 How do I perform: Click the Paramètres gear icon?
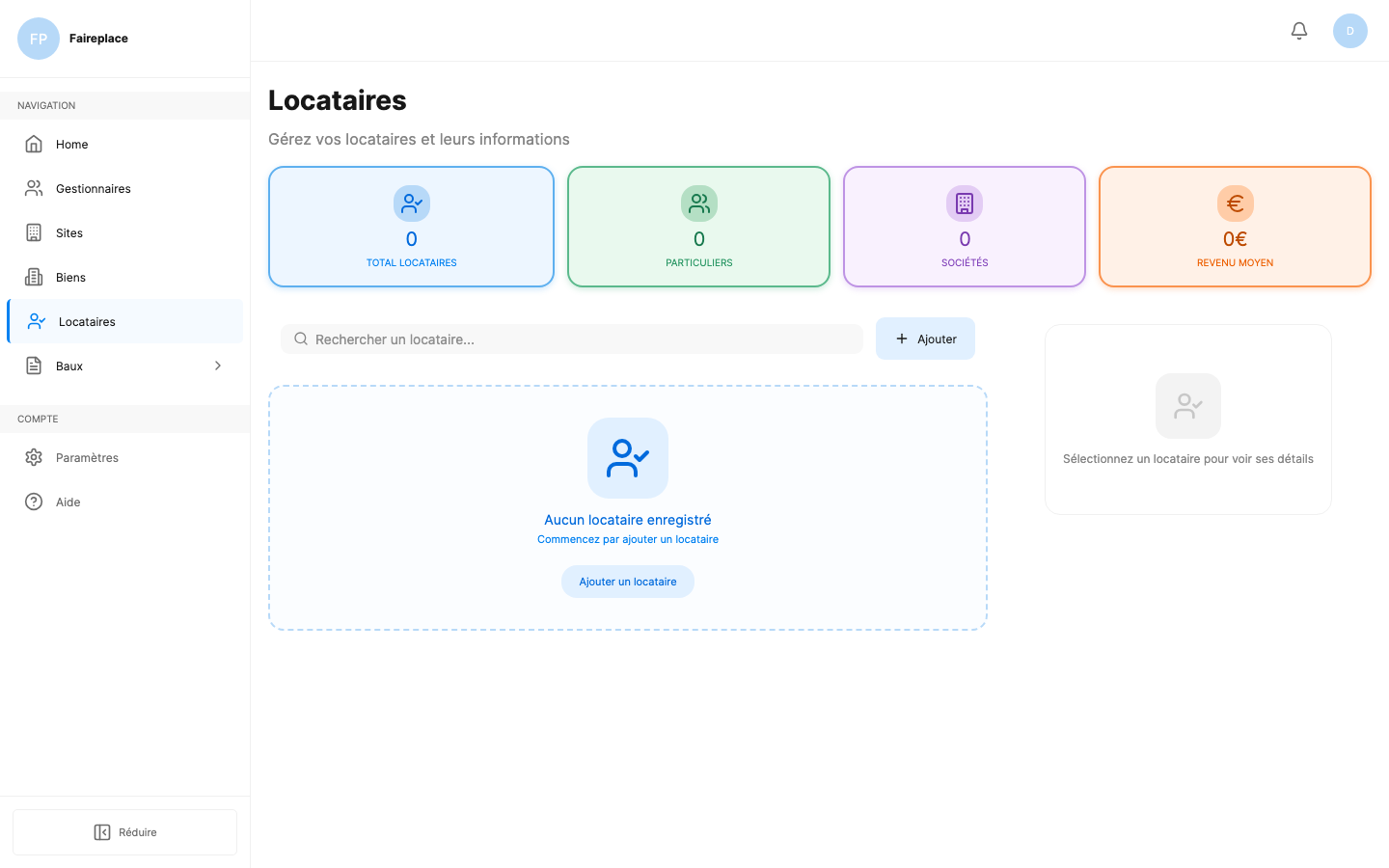pyautogui.click(x=36, y=457)
